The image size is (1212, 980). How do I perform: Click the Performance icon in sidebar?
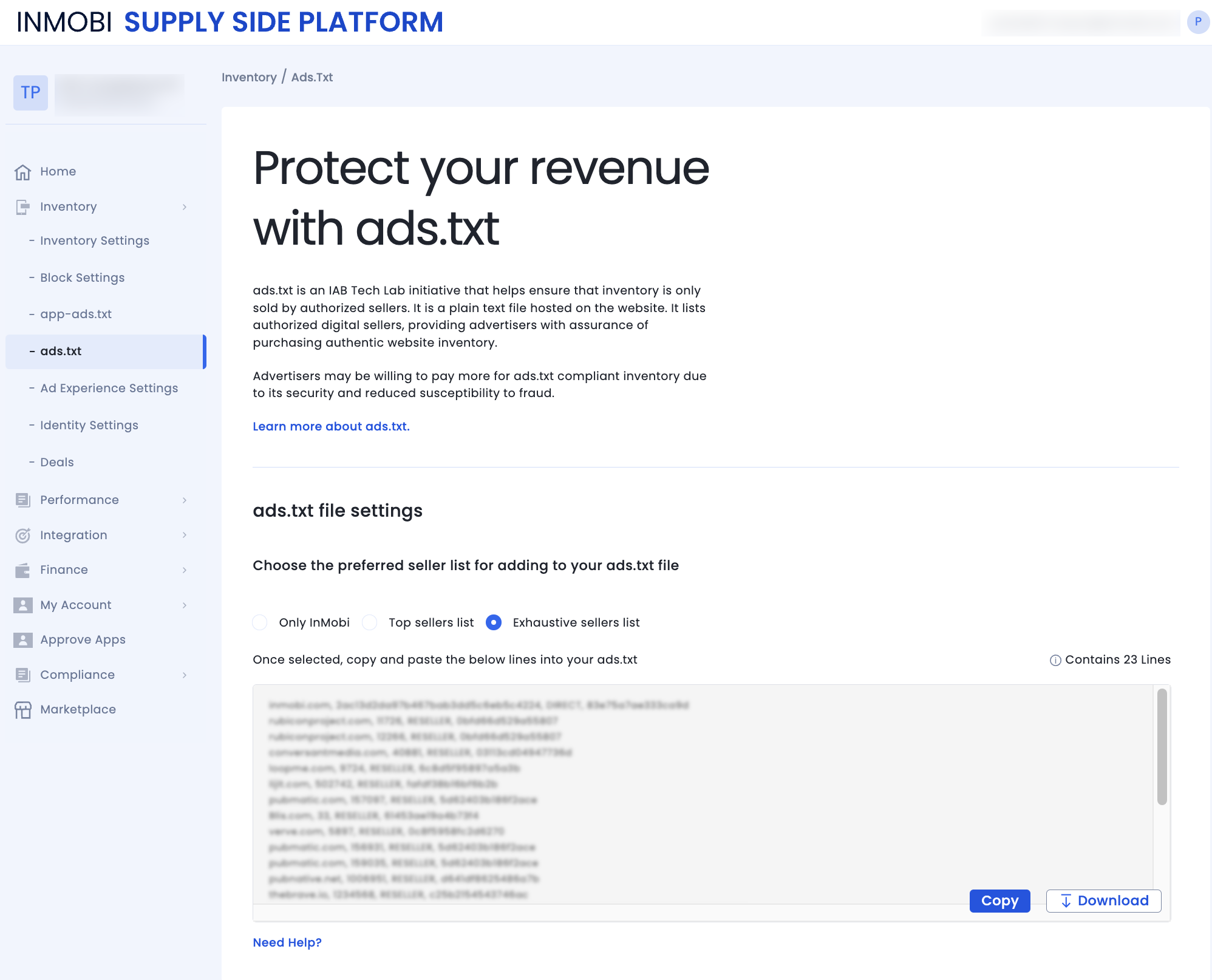[22, 500]
